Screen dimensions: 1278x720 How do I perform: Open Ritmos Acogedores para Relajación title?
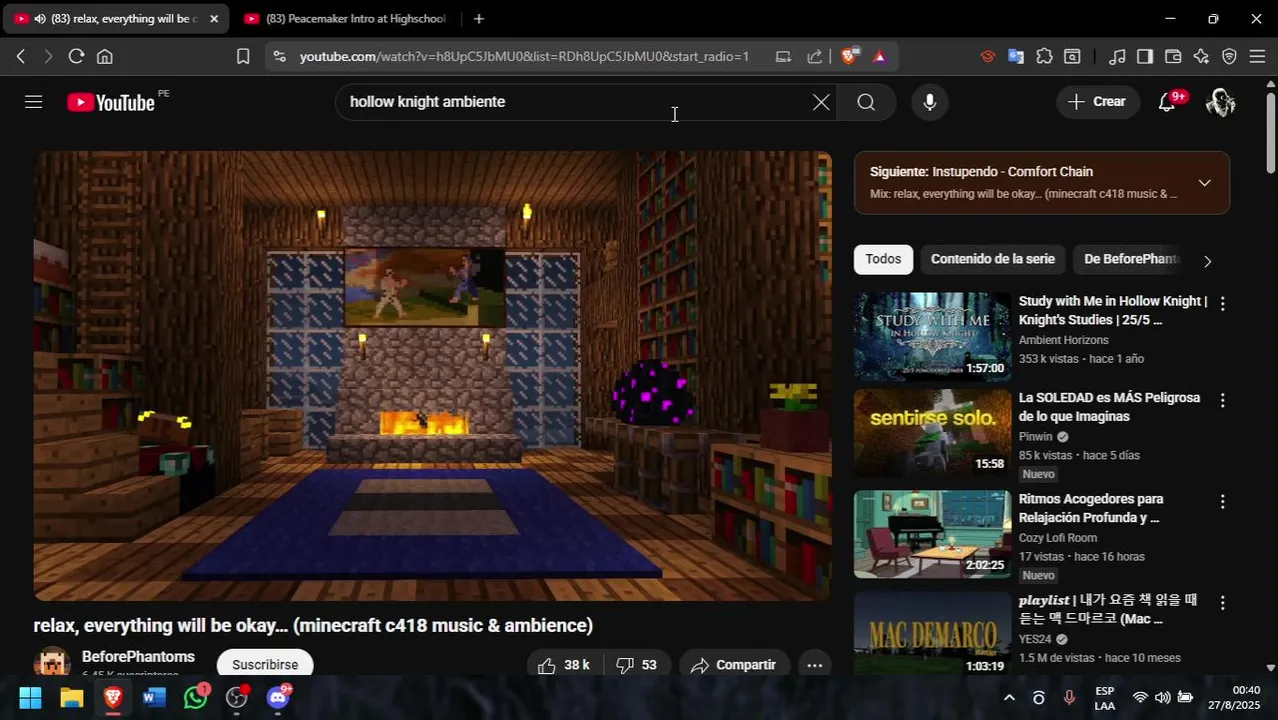(x=1091, y=508)
